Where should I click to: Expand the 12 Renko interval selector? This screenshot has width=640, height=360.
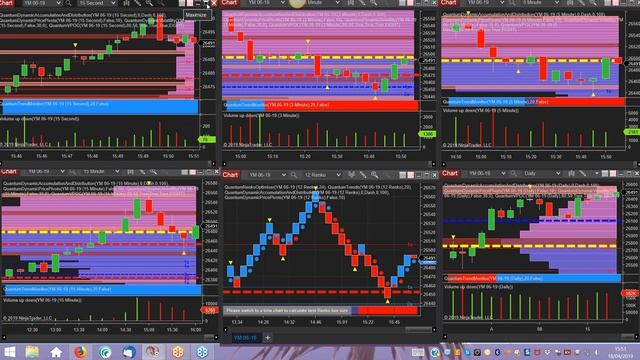322,175
